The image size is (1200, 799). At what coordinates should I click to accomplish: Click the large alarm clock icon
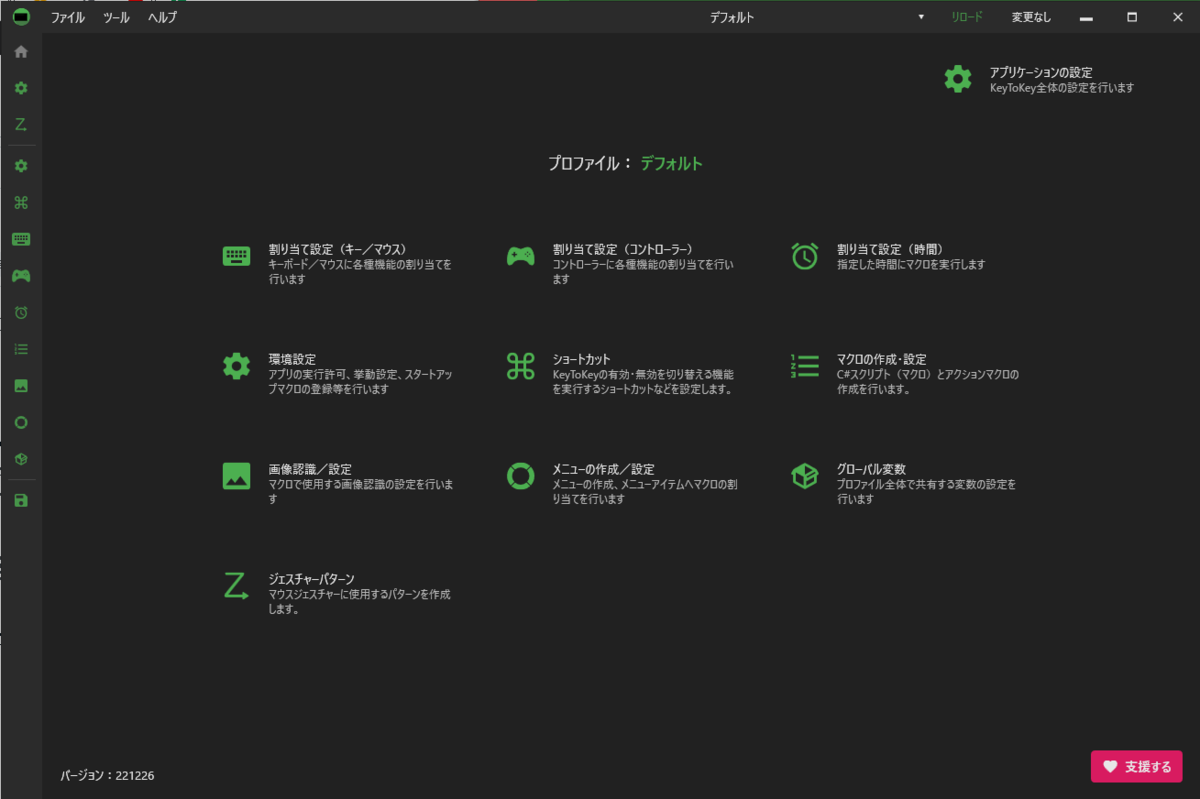coord(805,256)
